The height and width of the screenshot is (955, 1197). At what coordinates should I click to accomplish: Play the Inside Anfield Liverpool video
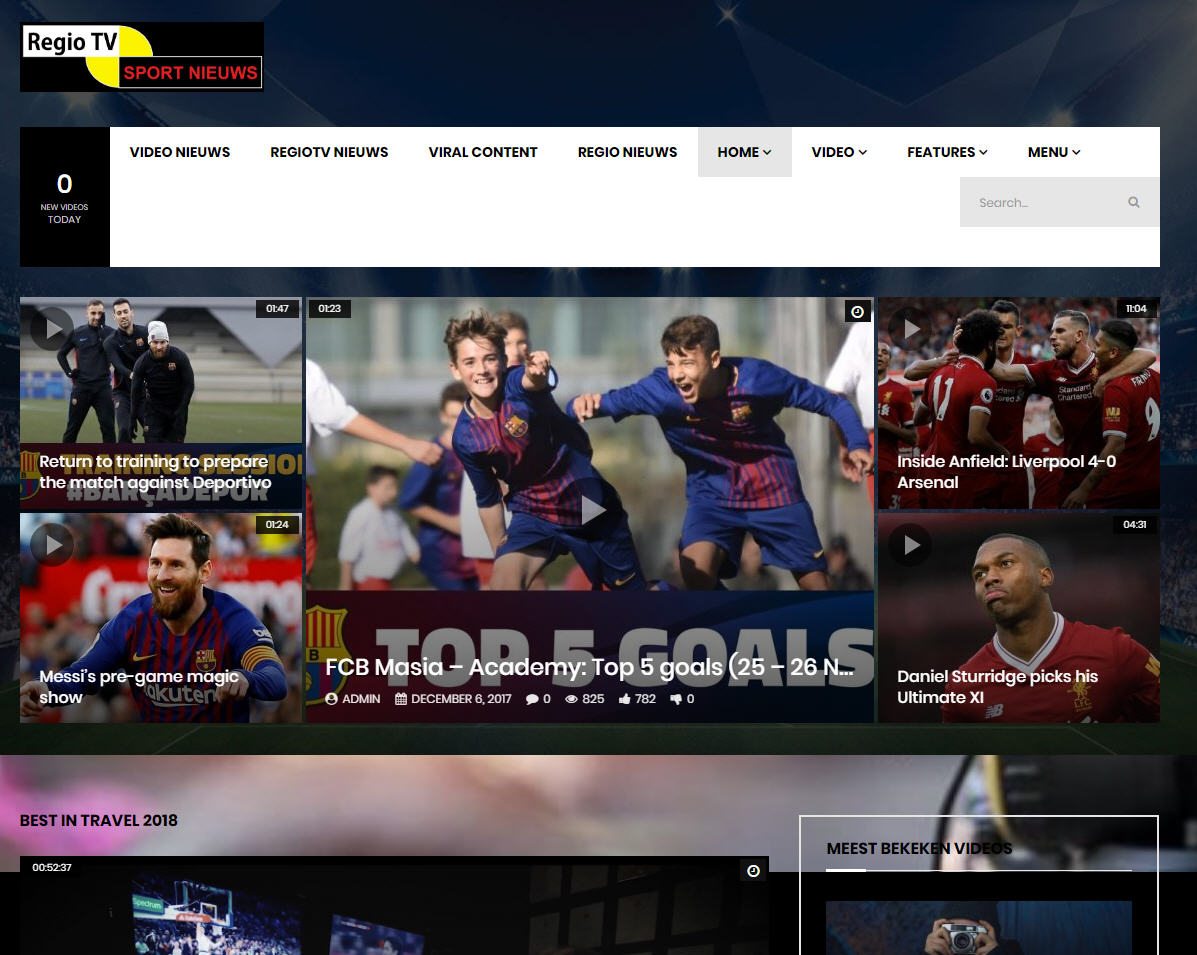[910, 329]
